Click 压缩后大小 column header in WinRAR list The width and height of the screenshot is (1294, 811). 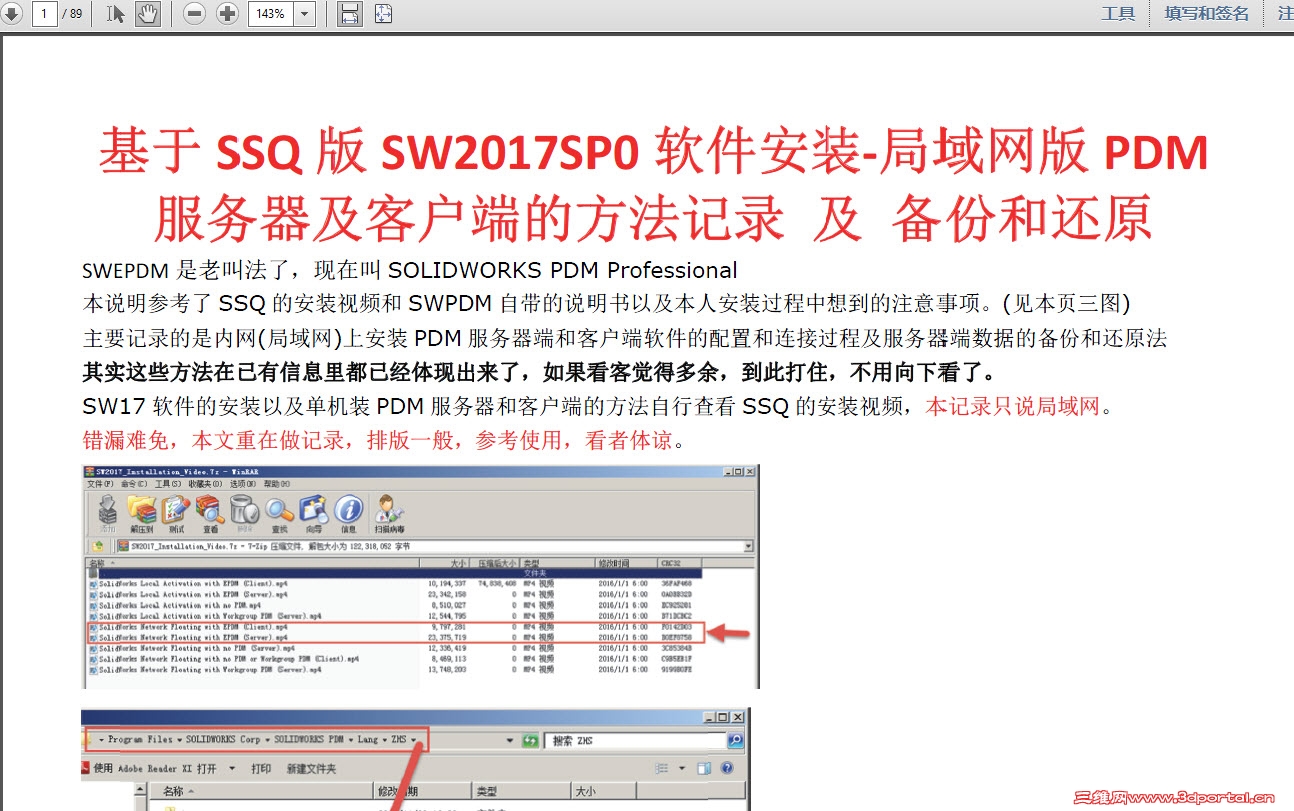[x=496, y=563]
